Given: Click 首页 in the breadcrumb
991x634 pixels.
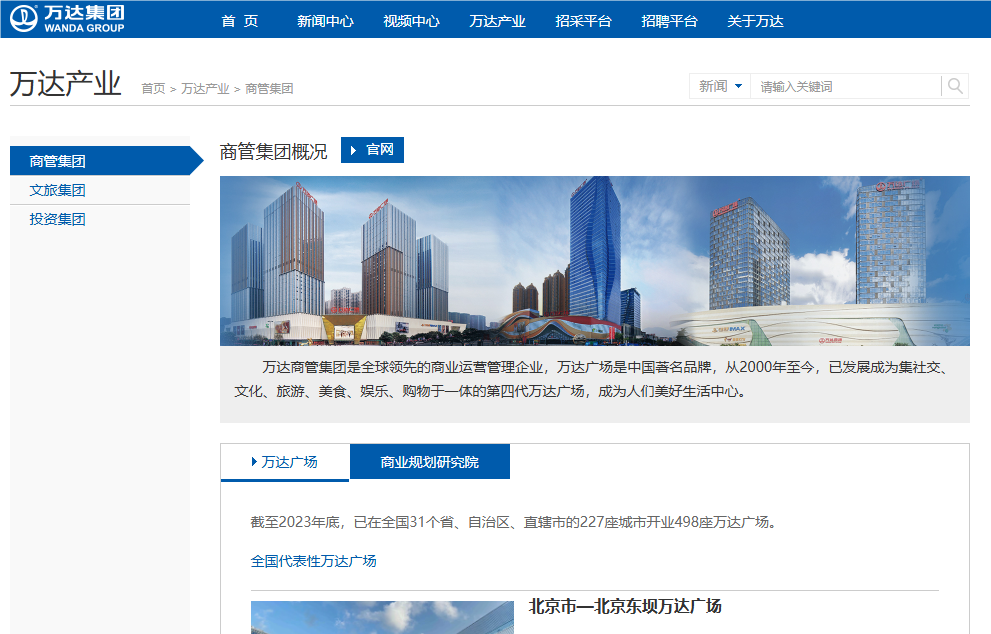Looking at the screenshot, I should pos(153,89).
